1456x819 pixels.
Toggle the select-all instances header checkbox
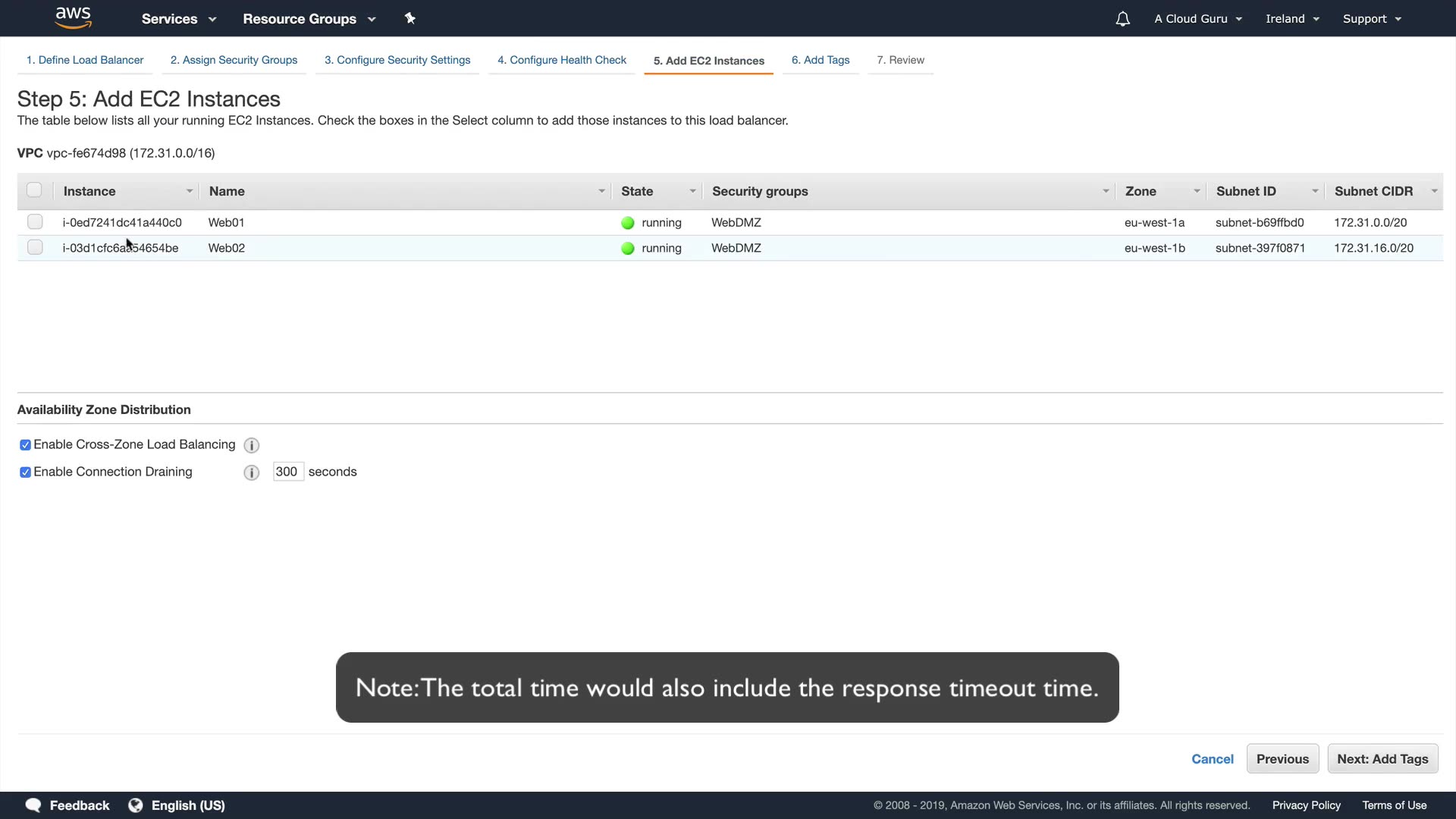(x=34, y=190)
